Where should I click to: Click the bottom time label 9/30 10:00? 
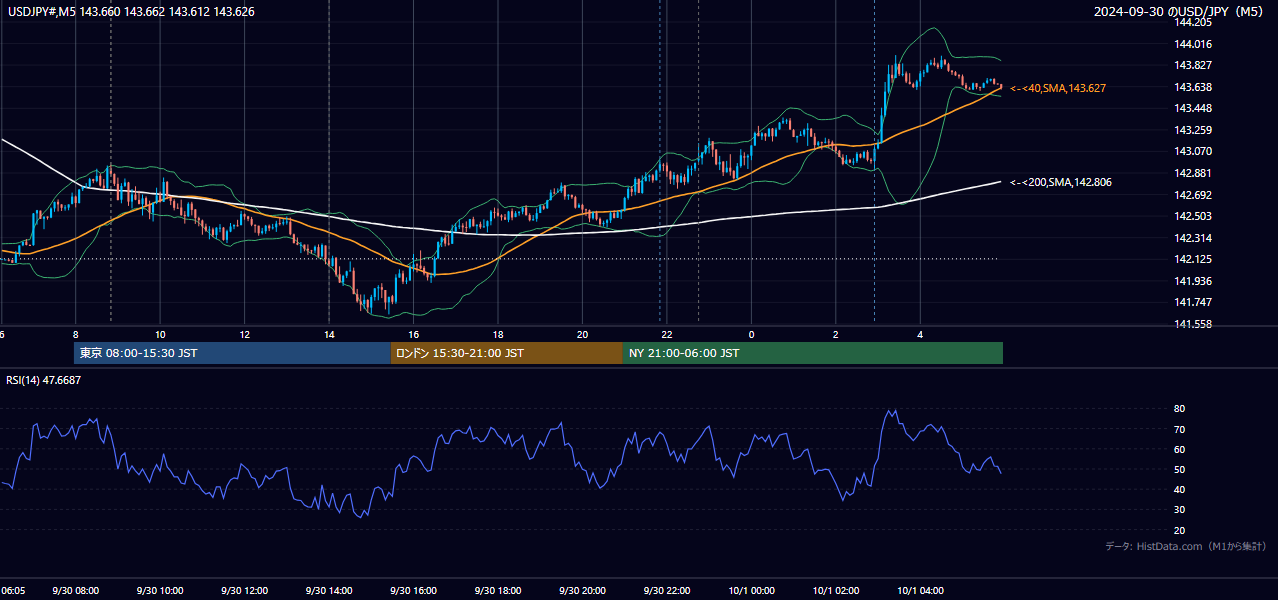(x=160, y=591)
